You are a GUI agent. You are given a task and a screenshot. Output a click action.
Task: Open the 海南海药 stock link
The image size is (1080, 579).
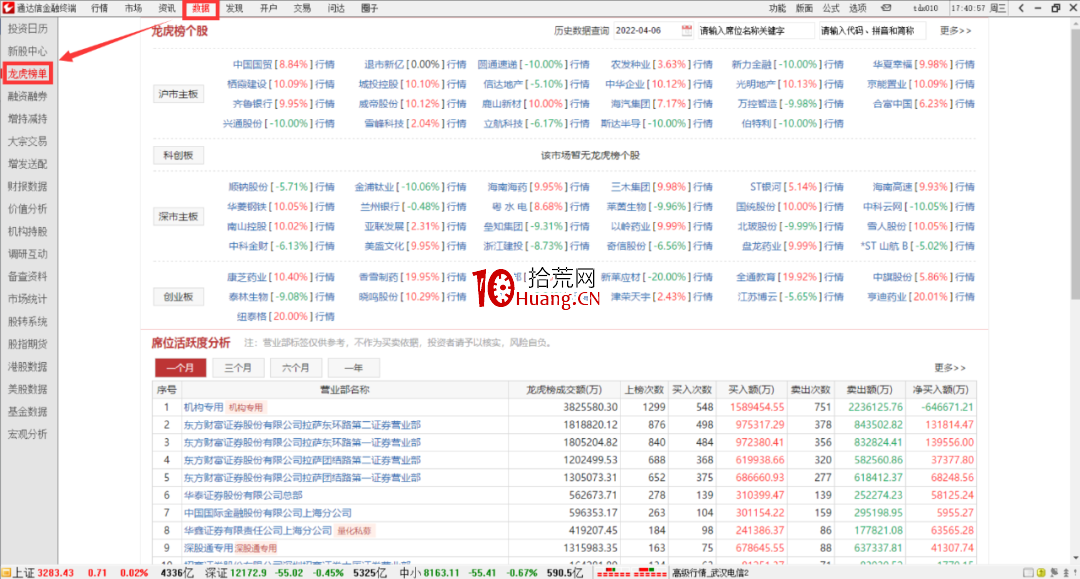506,187
